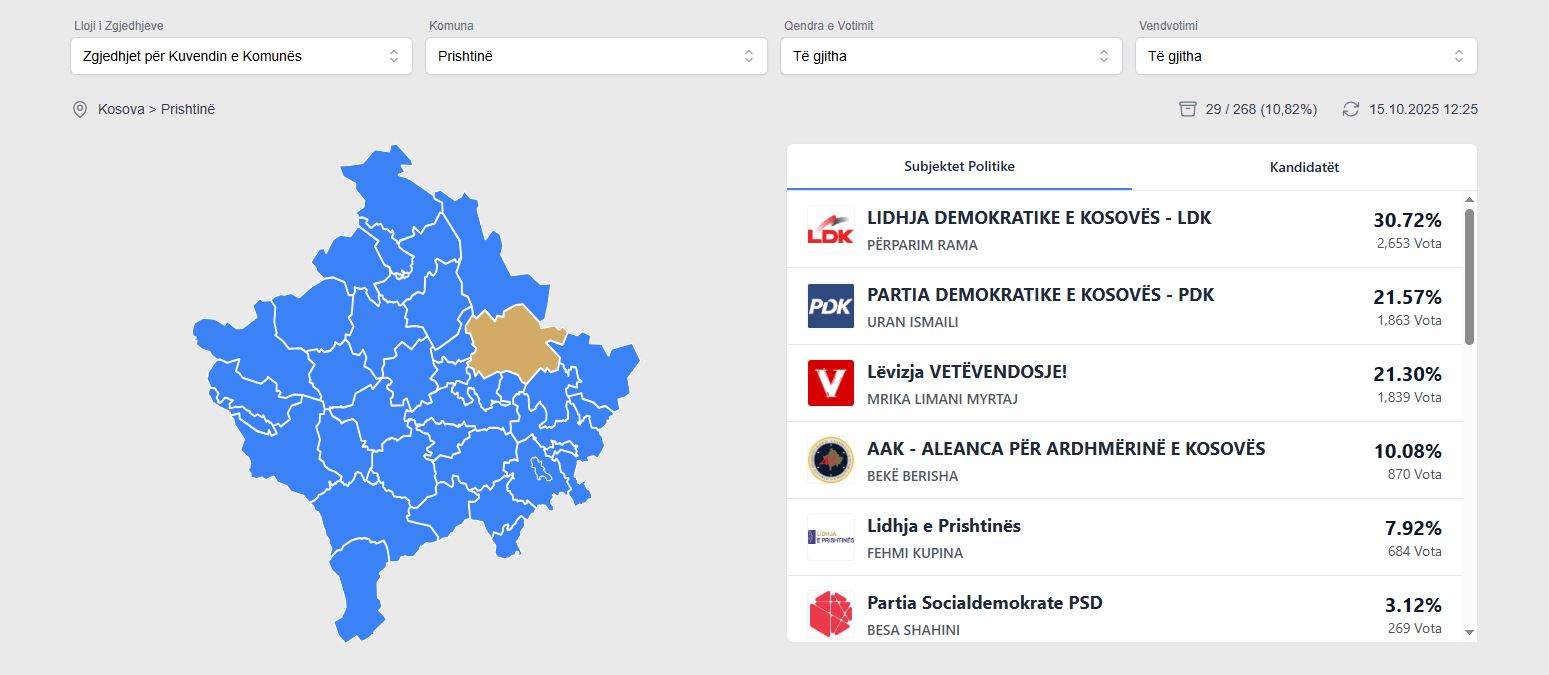Click the AAK round emblem logo
Viewport: 1549px width, 675px height.
click(830, 460)
